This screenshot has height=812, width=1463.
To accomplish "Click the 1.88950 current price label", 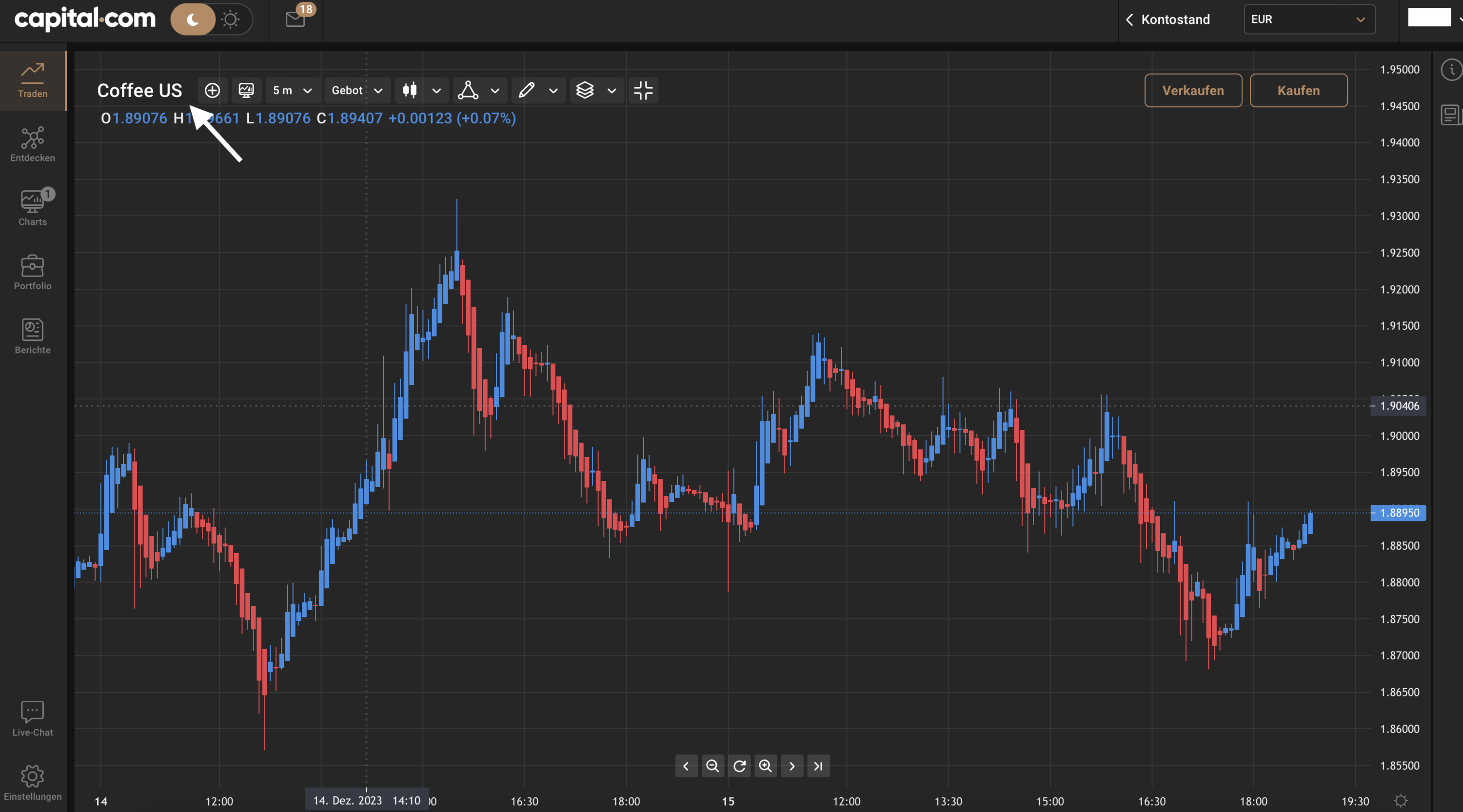I will [x=1398, y=513].
